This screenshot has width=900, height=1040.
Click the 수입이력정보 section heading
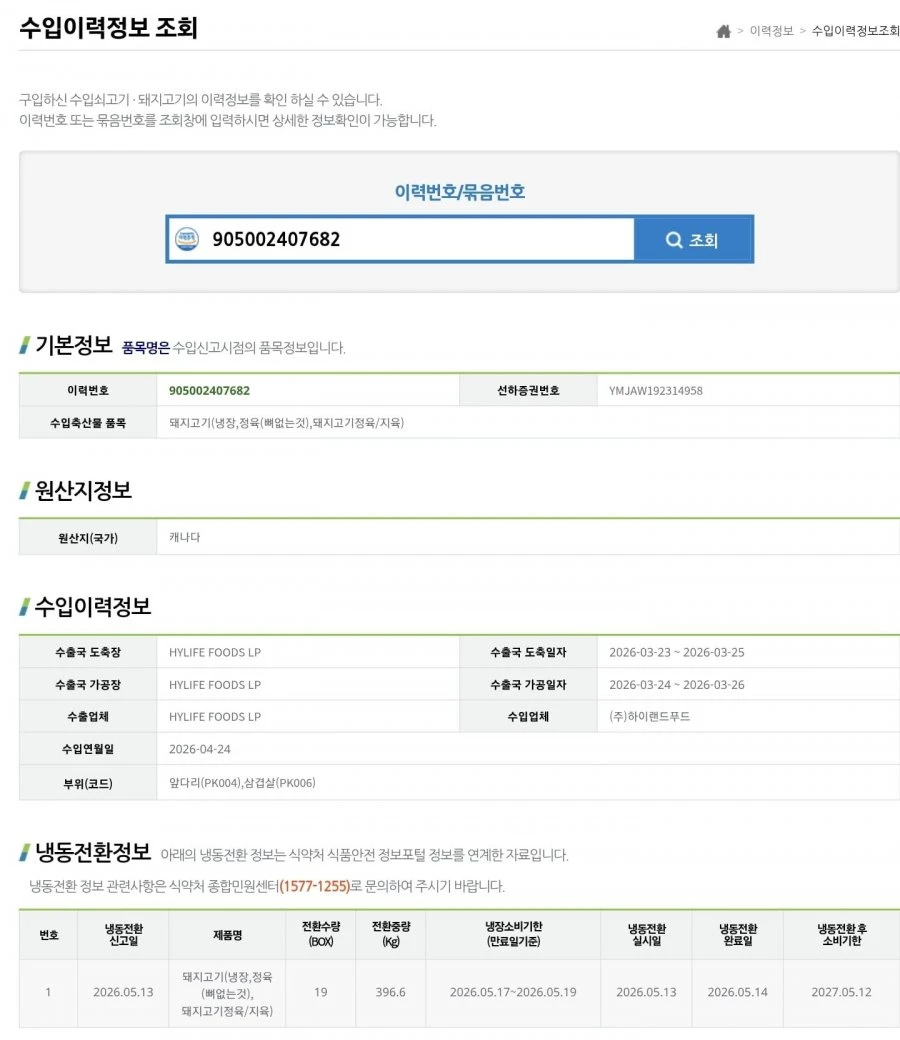(x=93, y=606)
